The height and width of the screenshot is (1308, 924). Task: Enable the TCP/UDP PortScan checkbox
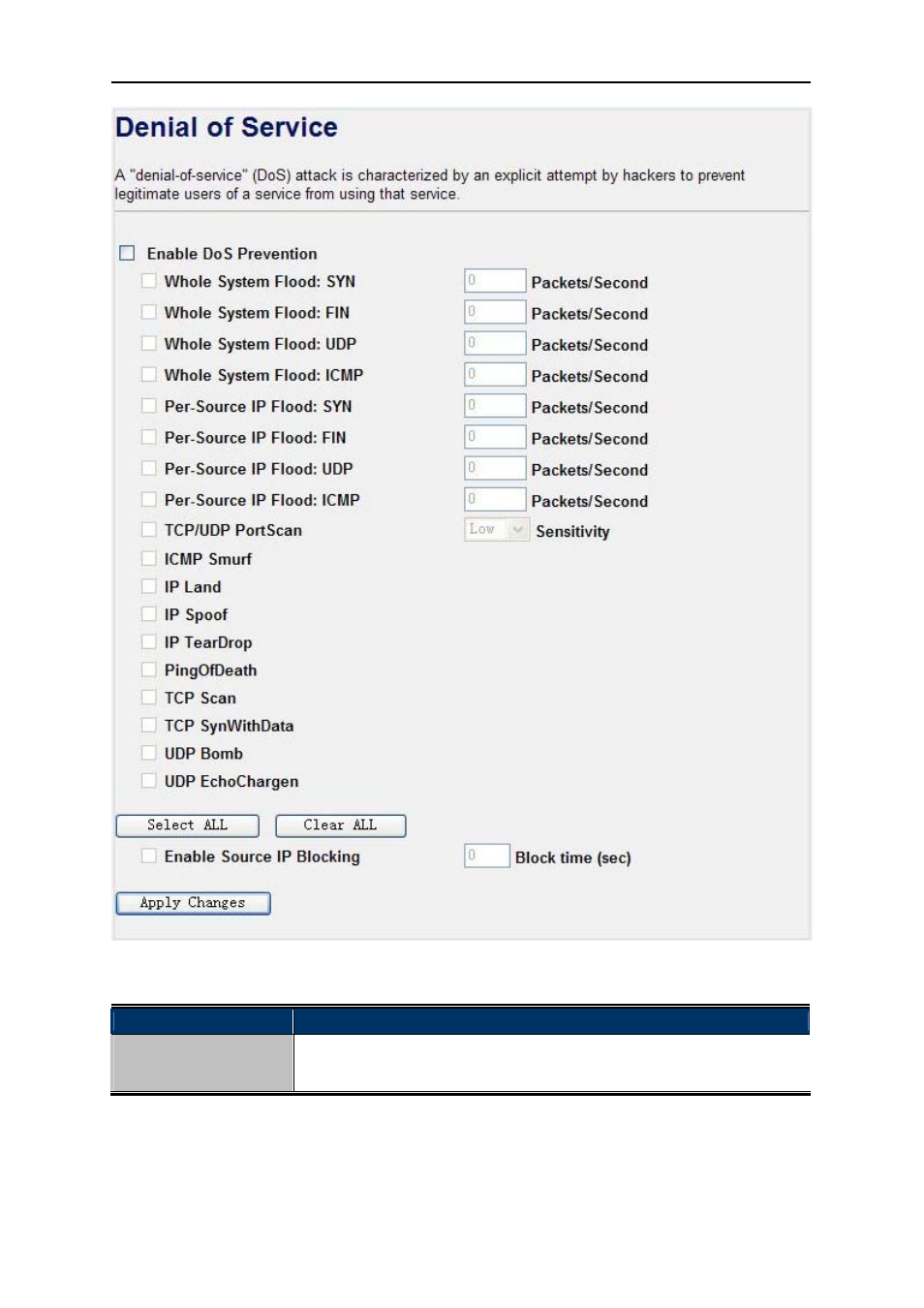[x=148, y=529]
